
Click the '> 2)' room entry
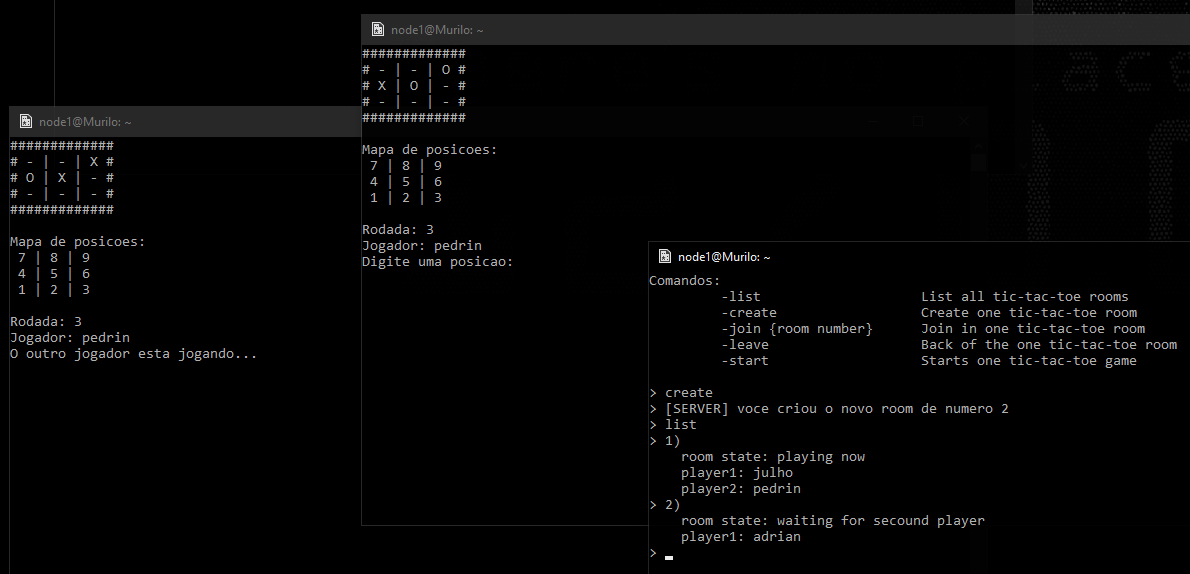(665, 505)
